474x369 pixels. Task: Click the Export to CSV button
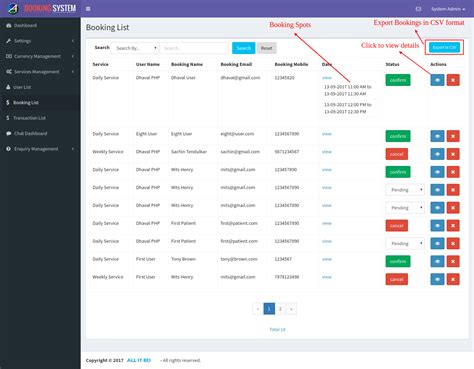[444, 47]
